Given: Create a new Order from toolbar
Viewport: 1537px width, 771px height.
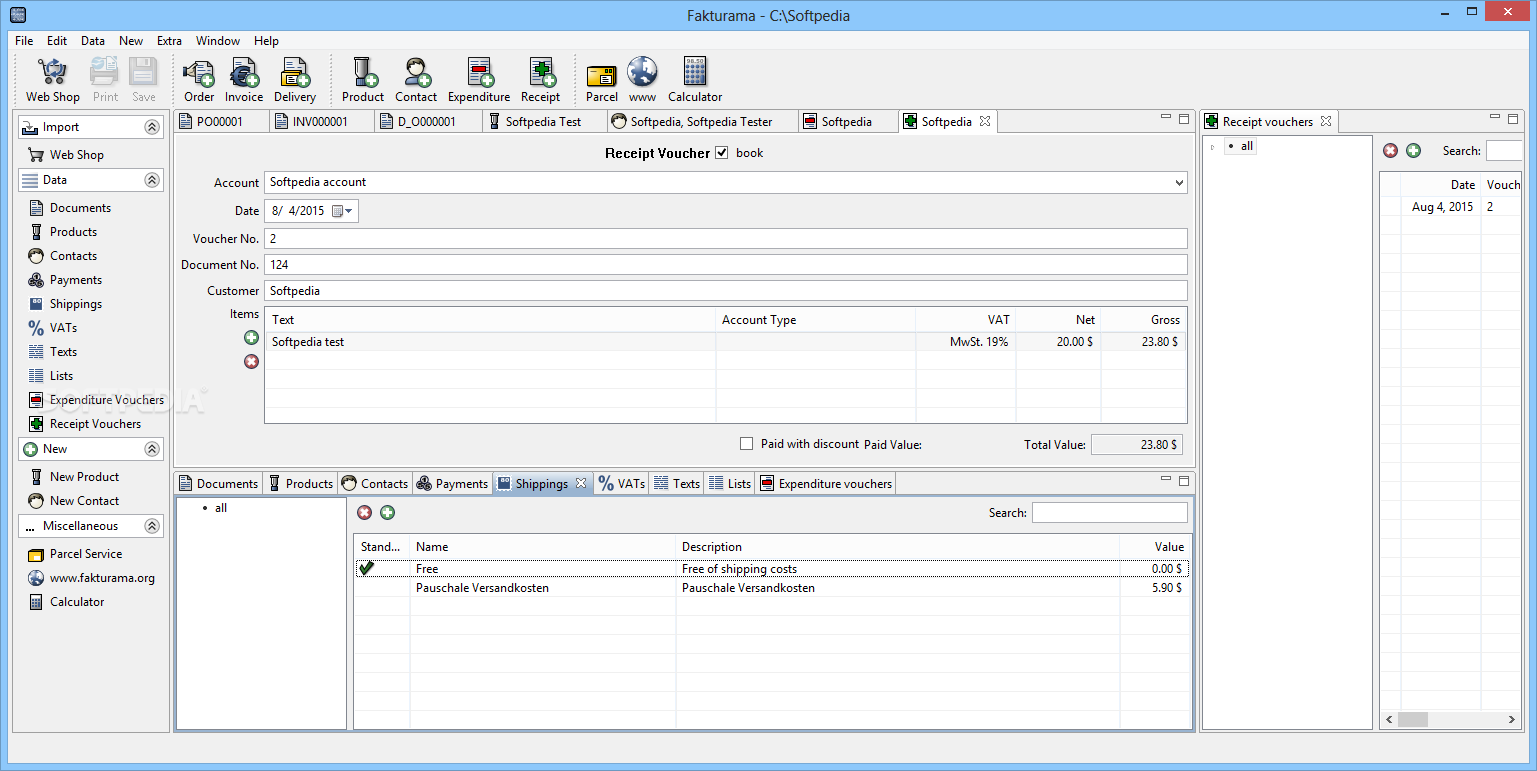Looking at the screenshot, I should pos(199,79).
